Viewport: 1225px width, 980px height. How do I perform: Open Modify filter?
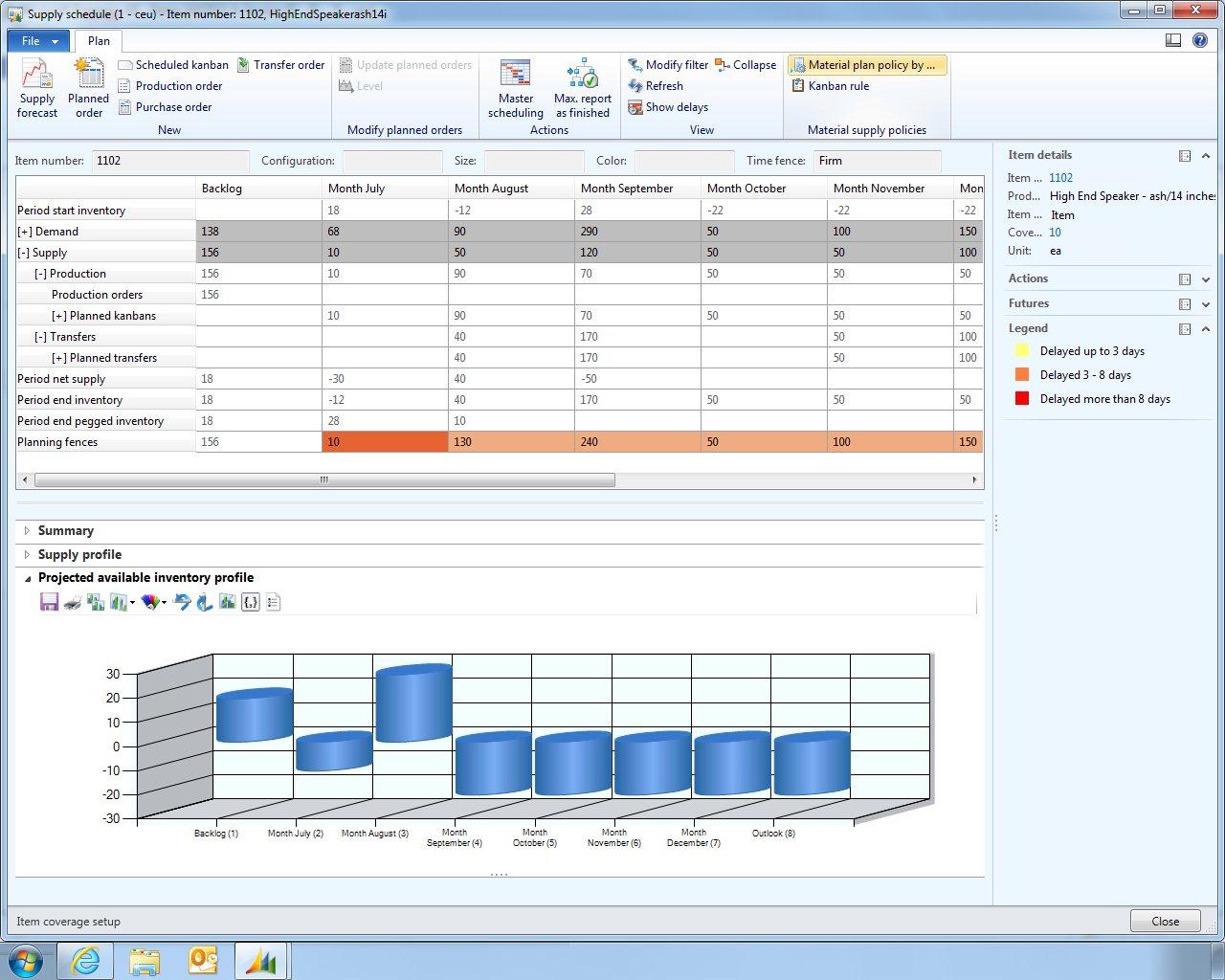click(x=668, y=65)
